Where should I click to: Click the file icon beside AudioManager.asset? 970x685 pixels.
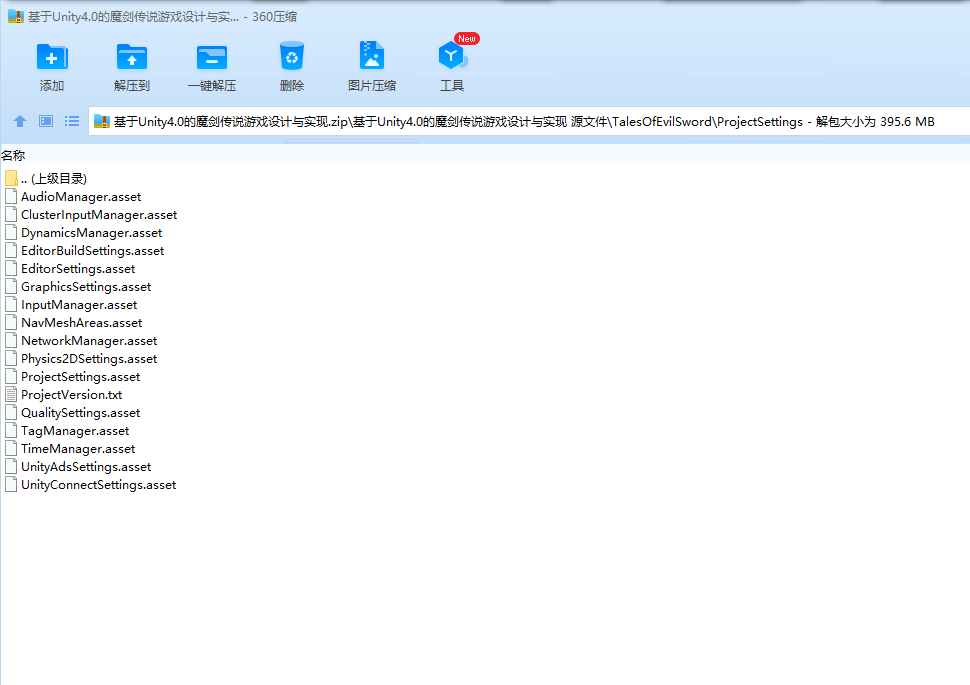click(11, 197)
